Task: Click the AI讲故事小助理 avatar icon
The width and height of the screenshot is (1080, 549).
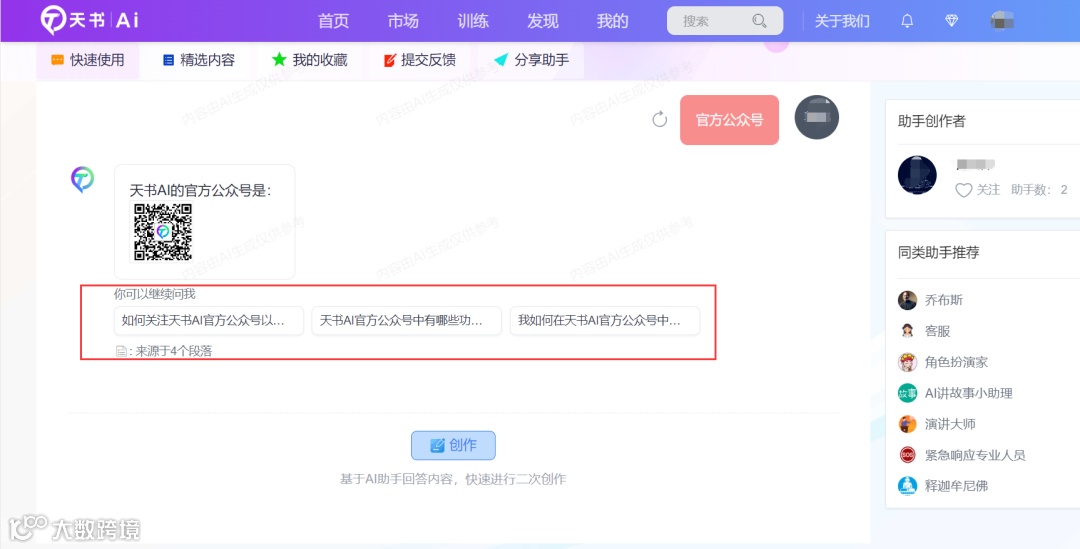Action: tap(908, 393)
